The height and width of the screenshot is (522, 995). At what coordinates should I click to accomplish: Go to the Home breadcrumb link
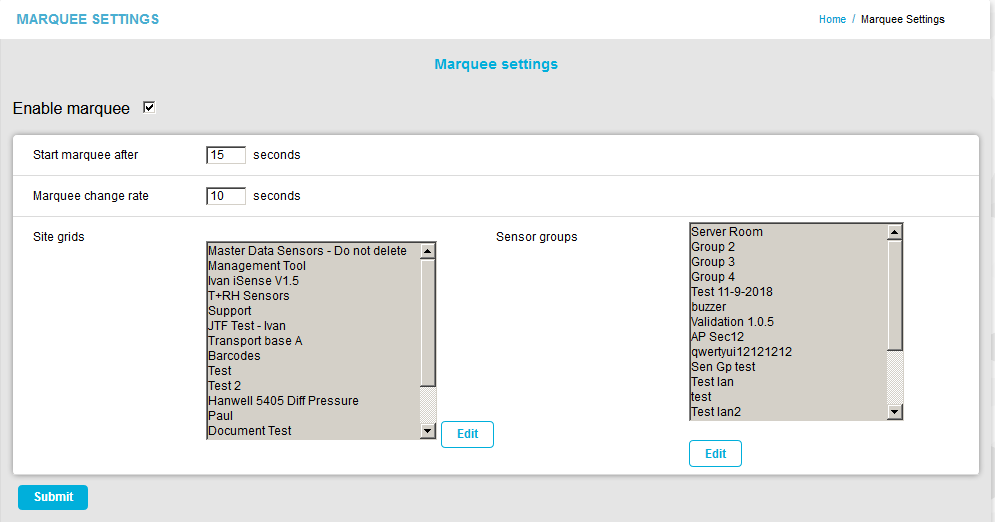pyautogui.click(x=832, y=19)
